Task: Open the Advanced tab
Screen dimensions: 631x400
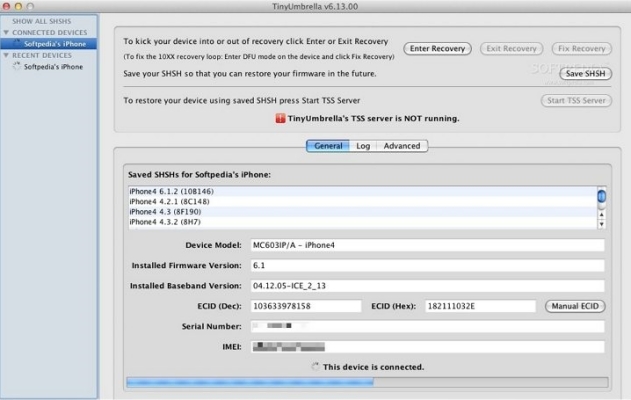Action: coord(402,146)
